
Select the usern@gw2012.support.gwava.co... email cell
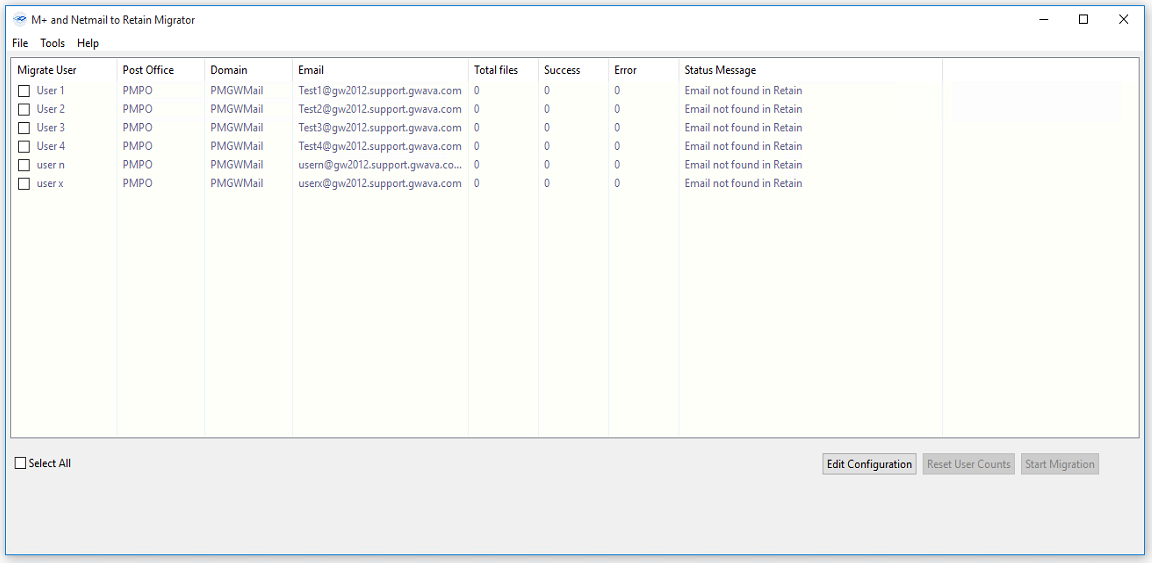pyautogui.click(x=380, y=165)
